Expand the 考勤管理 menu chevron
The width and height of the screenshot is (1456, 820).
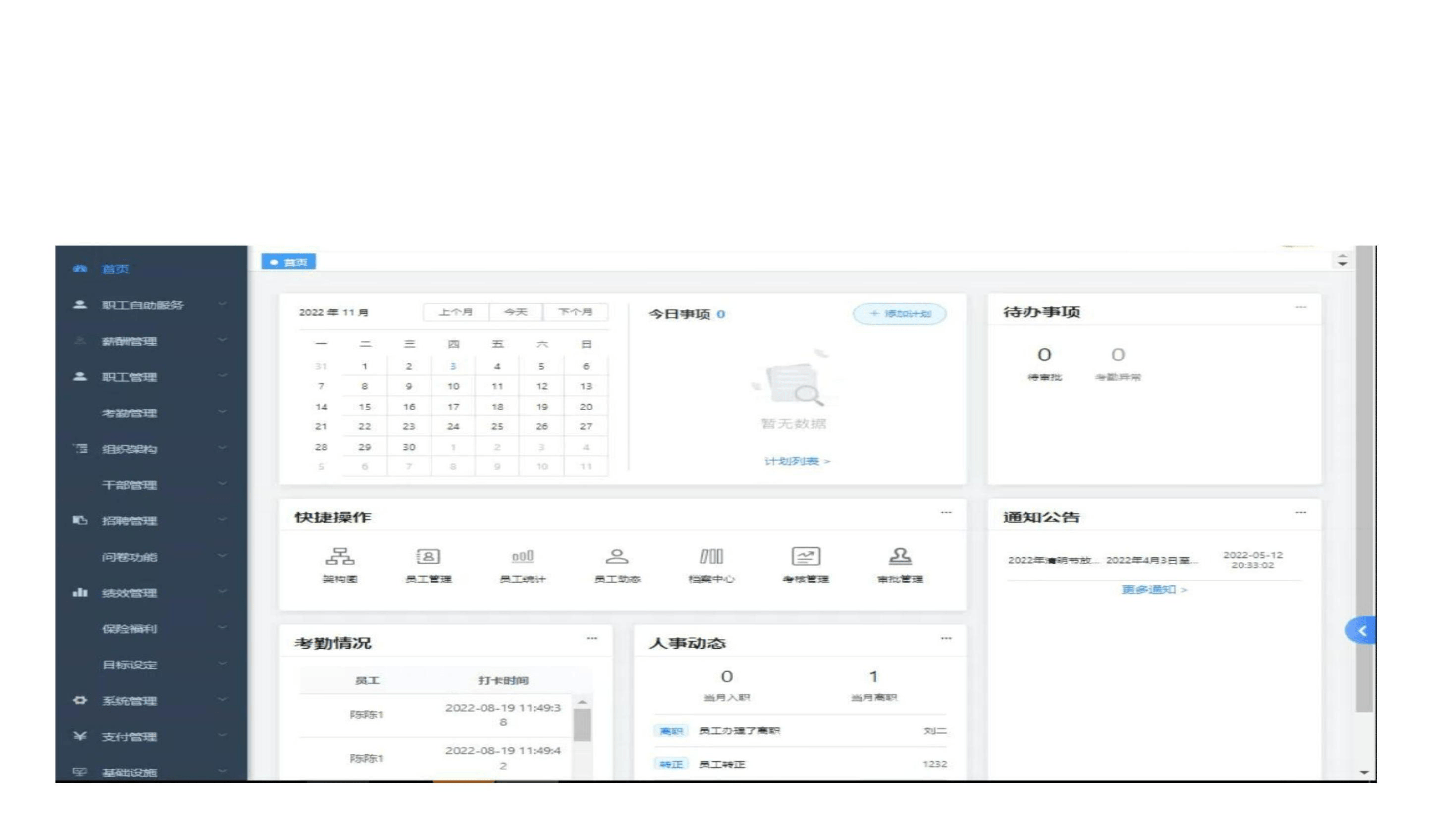coord(223,412)
